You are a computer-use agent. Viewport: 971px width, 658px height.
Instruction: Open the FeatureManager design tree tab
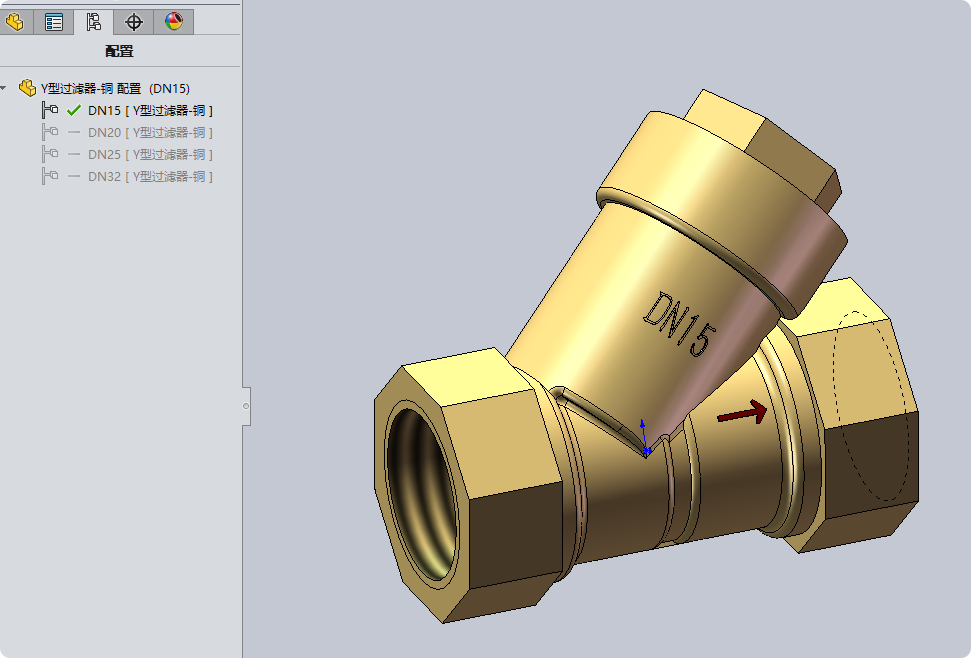(14, 22)
